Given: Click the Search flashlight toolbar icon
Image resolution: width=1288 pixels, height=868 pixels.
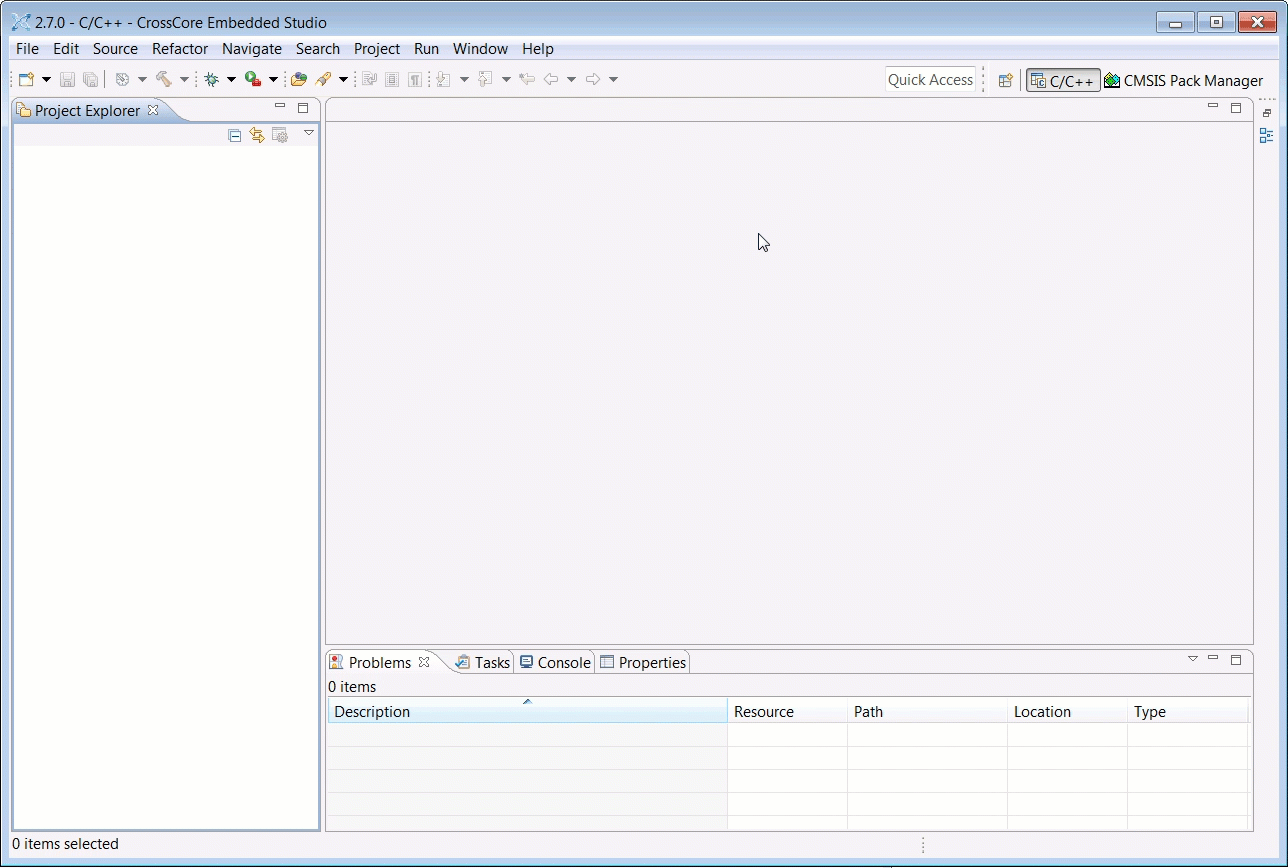Looking at the screenshot, I should [x=323, y=79].
